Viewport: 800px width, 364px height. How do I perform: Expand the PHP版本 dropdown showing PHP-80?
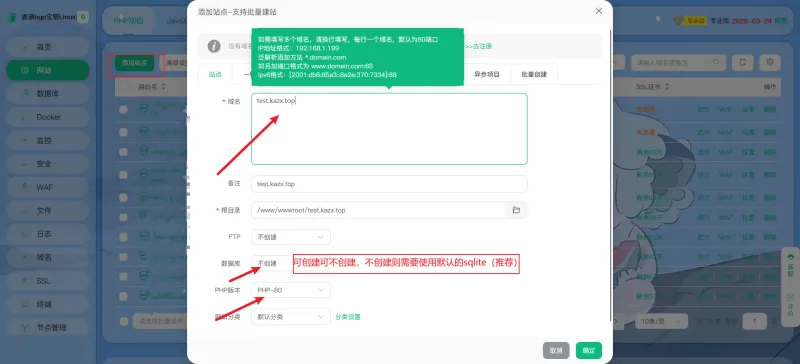click(x=291, y=290)
